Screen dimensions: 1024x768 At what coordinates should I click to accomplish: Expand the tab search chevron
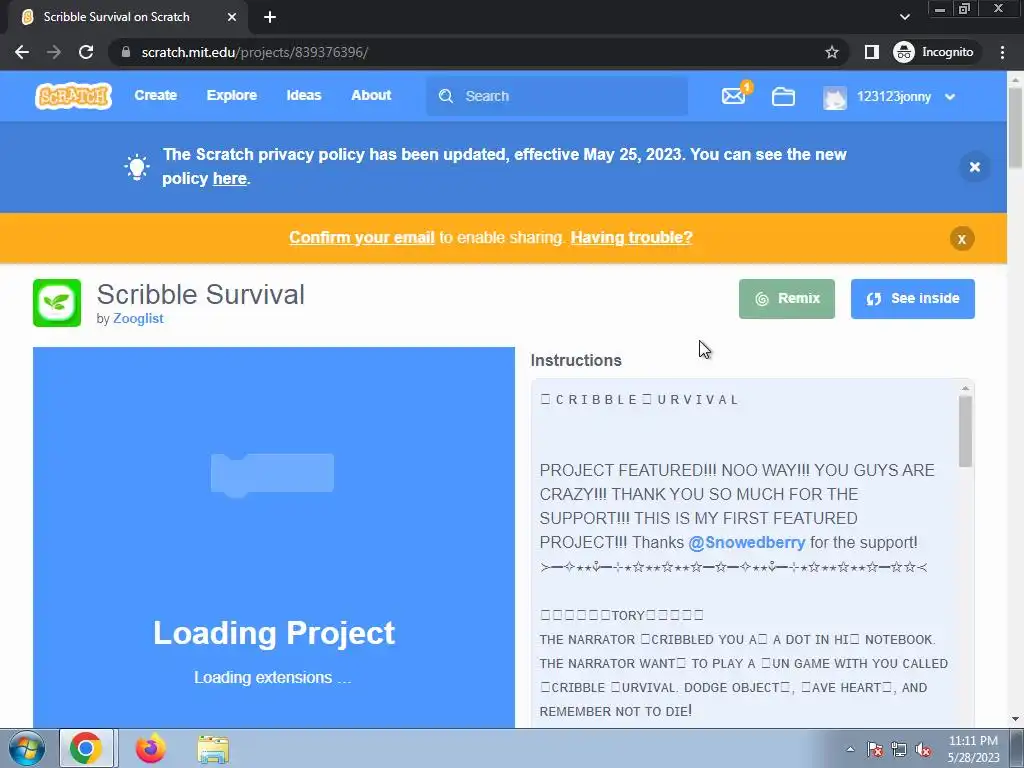(904, 17)
